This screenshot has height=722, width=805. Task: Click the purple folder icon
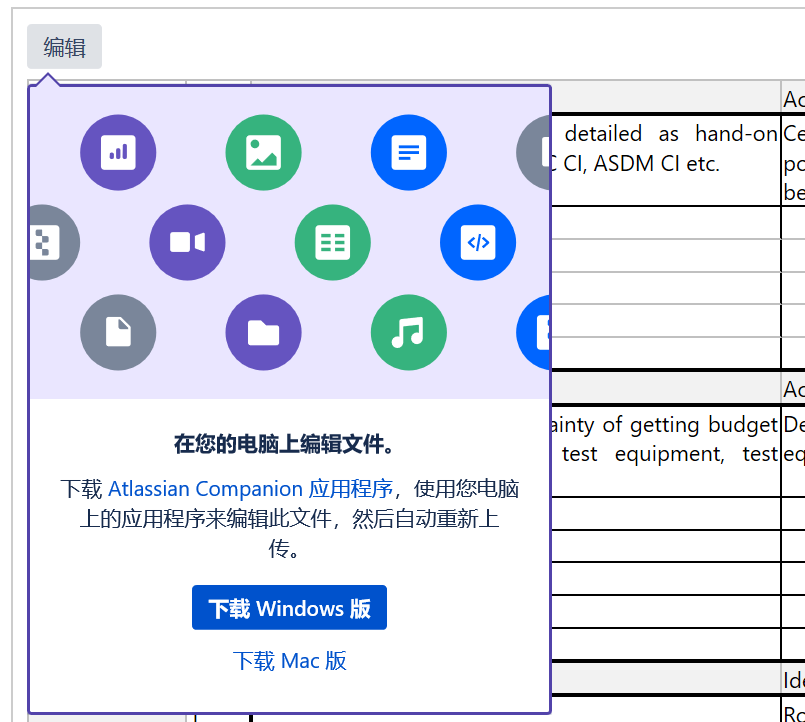point(263,332)
